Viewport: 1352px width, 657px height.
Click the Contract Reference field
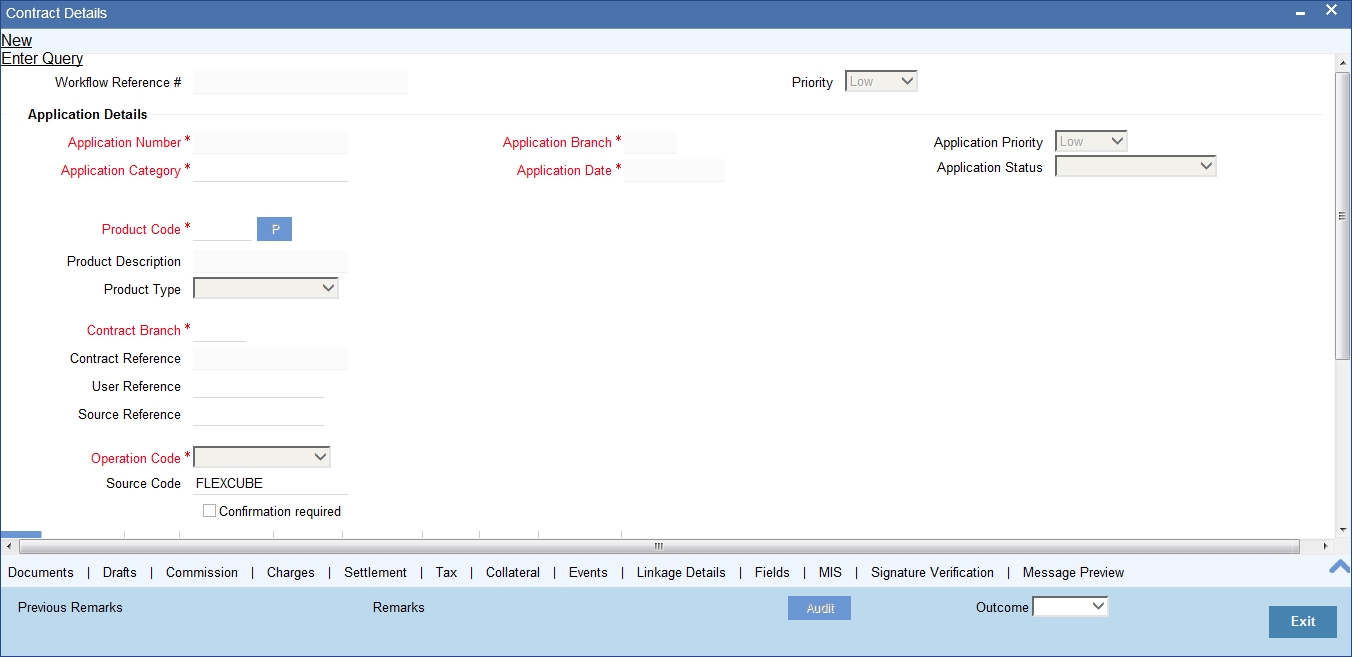(x=270, y=358)
